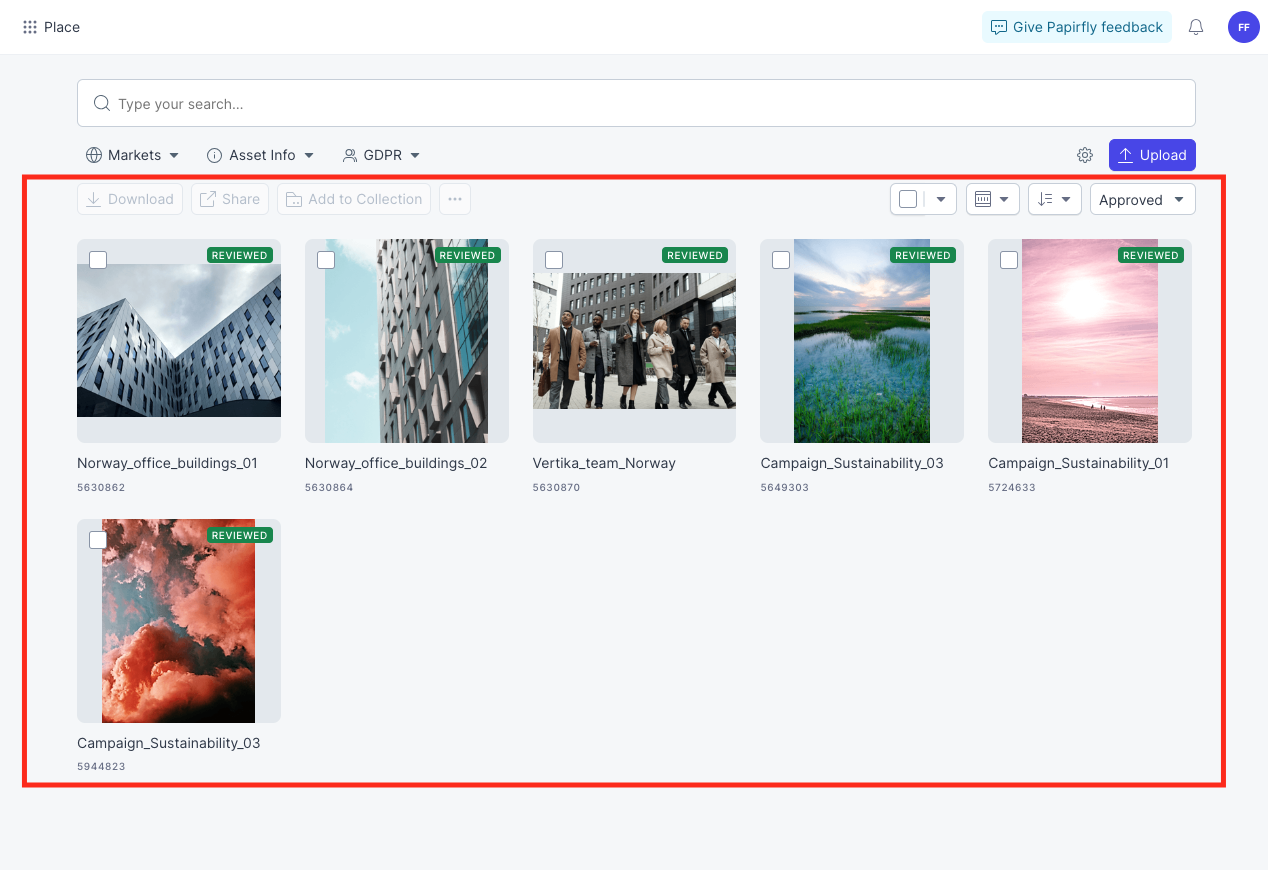Click Give Papirfly feedback
This screenshot has height=870, width=1268.
pos(1077,27)
